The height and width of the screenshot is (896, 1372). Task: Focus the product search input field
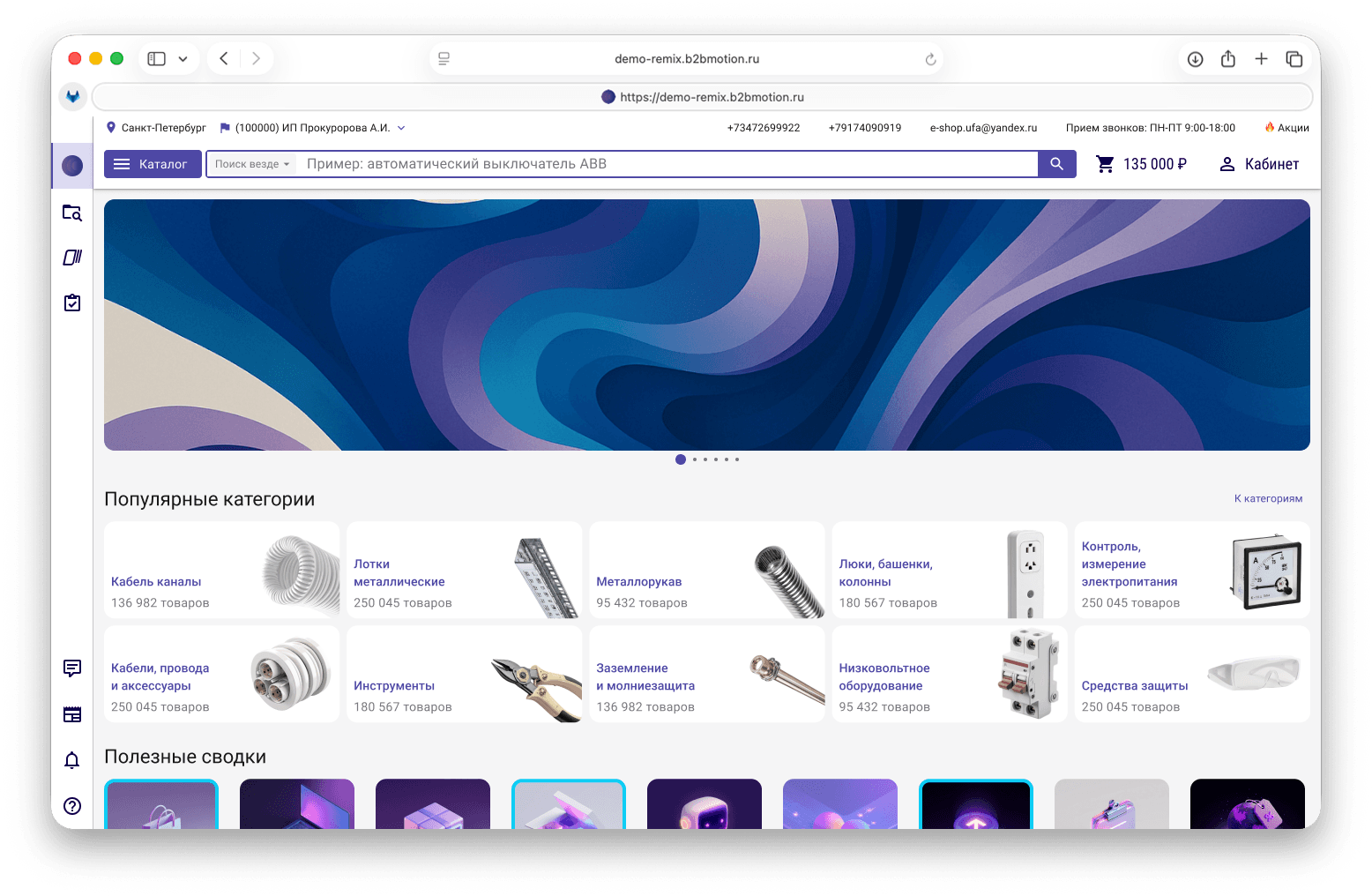pos(668,164)
